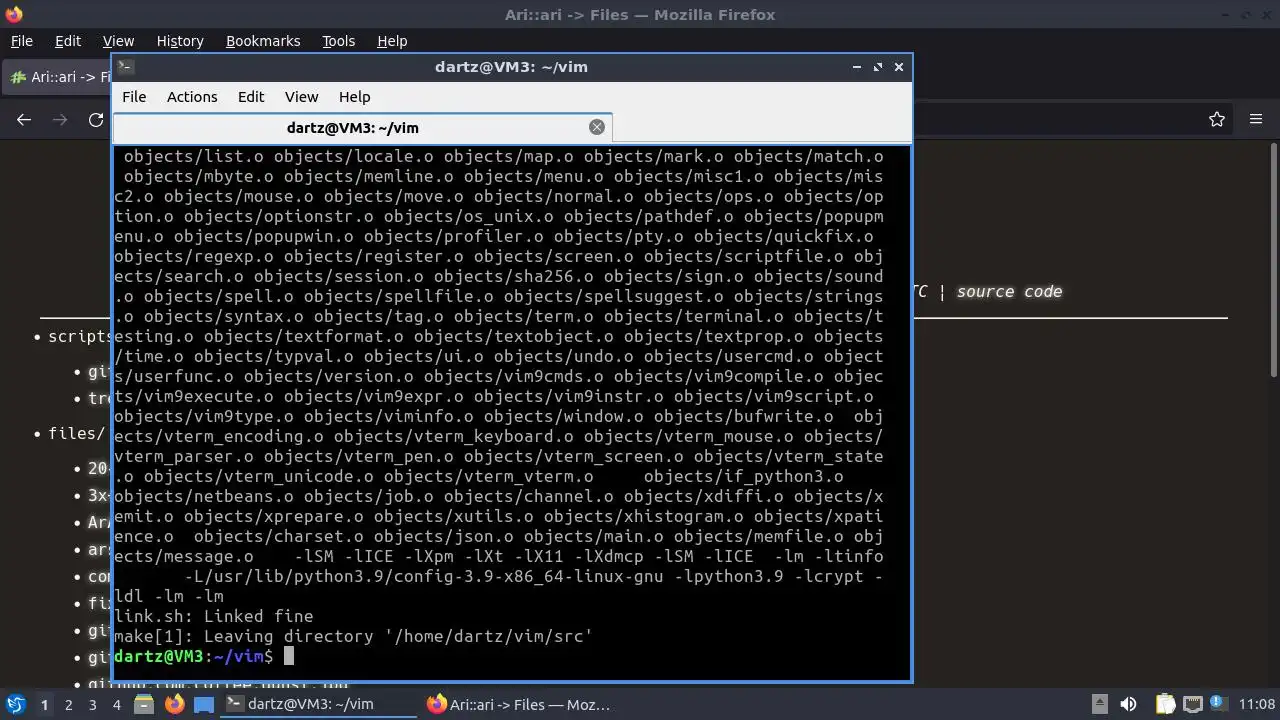Click the Firefox logo in the title bar

pos(14,14)
